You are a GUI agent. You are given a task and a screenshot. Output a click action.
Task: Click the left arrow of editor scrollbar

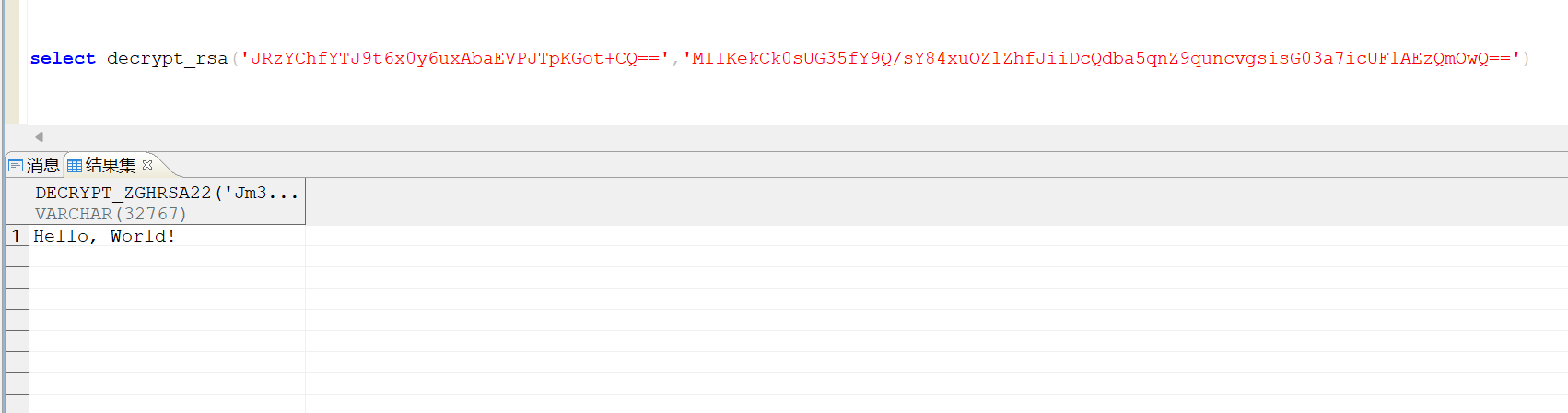39,136
